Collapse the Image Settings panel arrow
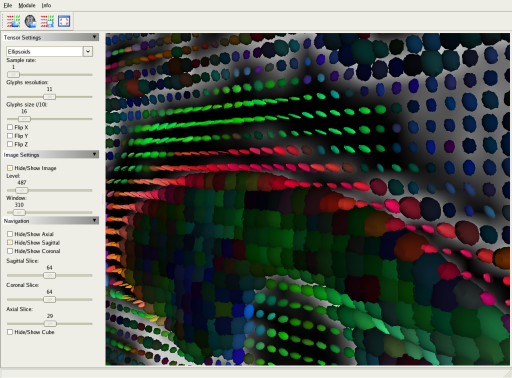 click(95, 154)
